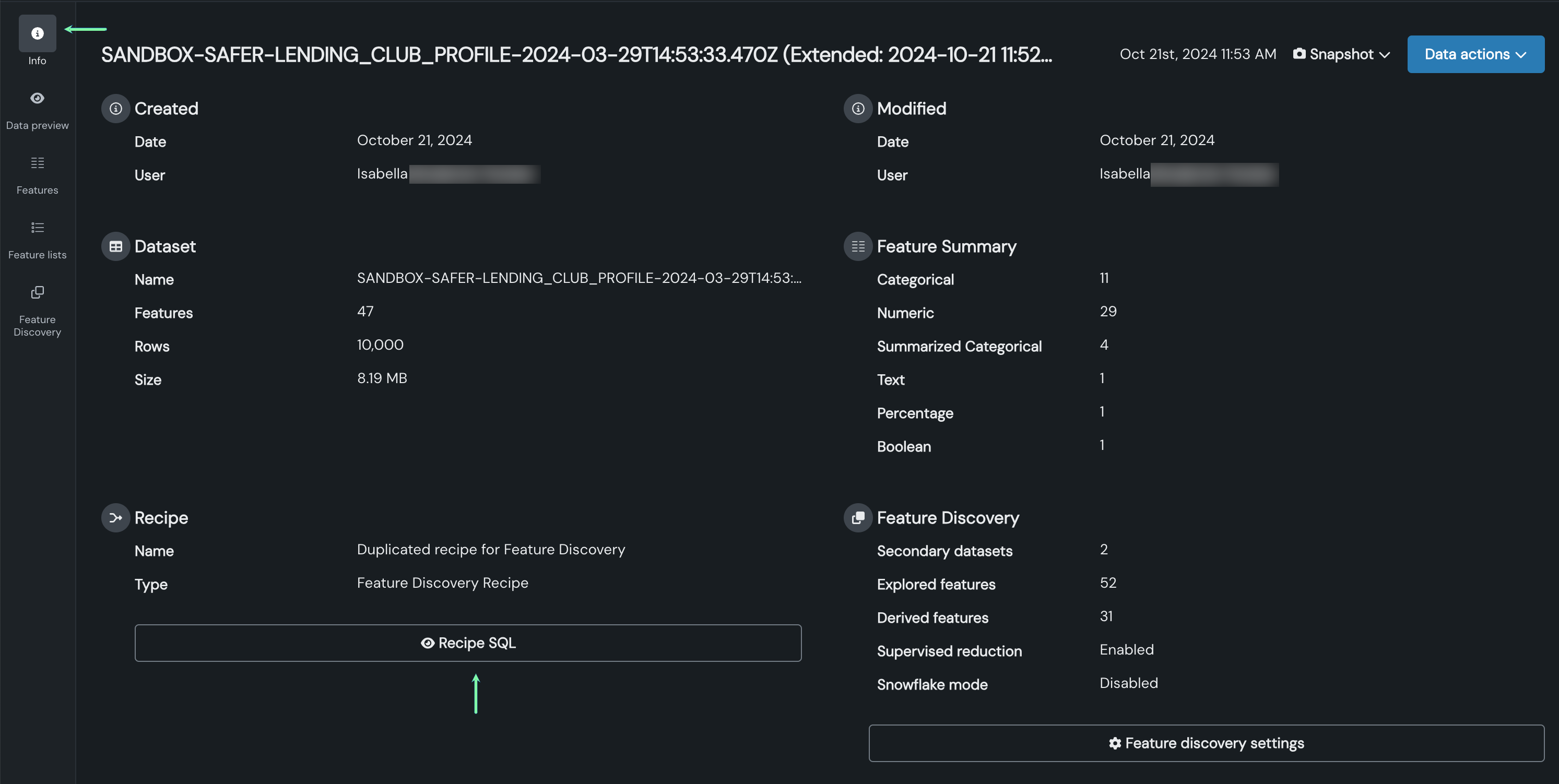Click the Info sidebar icon
The image size is (1559, 784).
[x=37, y=33]
